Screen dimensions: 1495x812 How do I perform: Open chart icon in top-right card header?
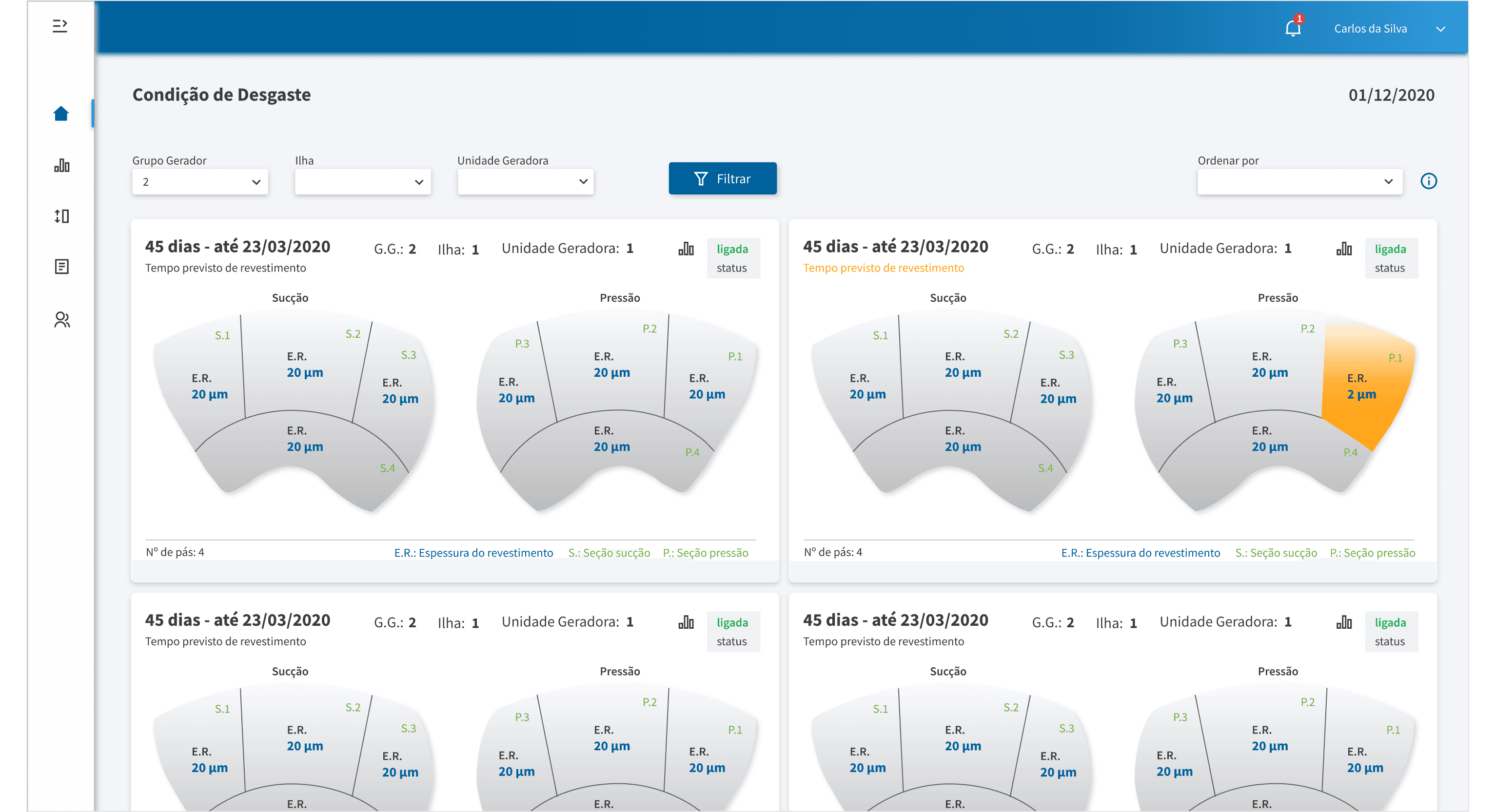coord(1344,250)
